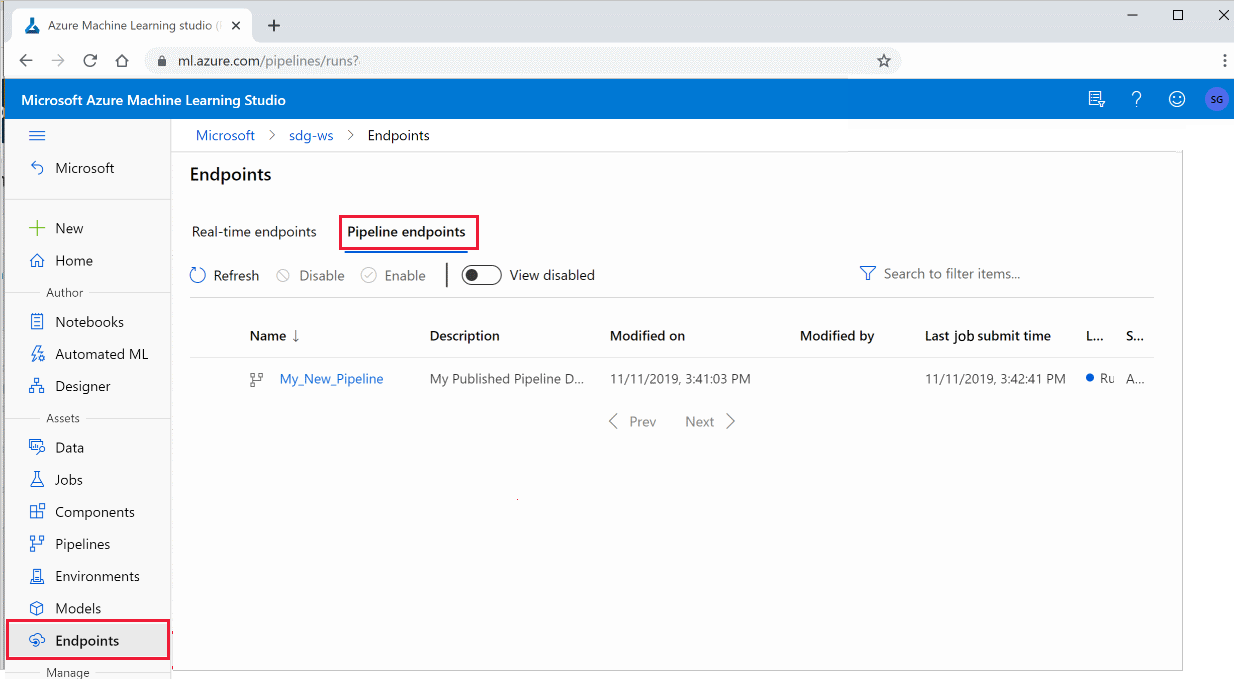Click the hamburger menu icon in sidebar

(37, 136)
